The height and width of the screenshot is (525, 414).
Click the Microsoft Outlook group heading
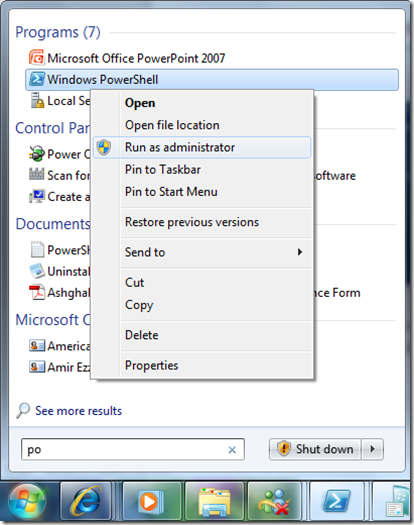click(53, 320)
